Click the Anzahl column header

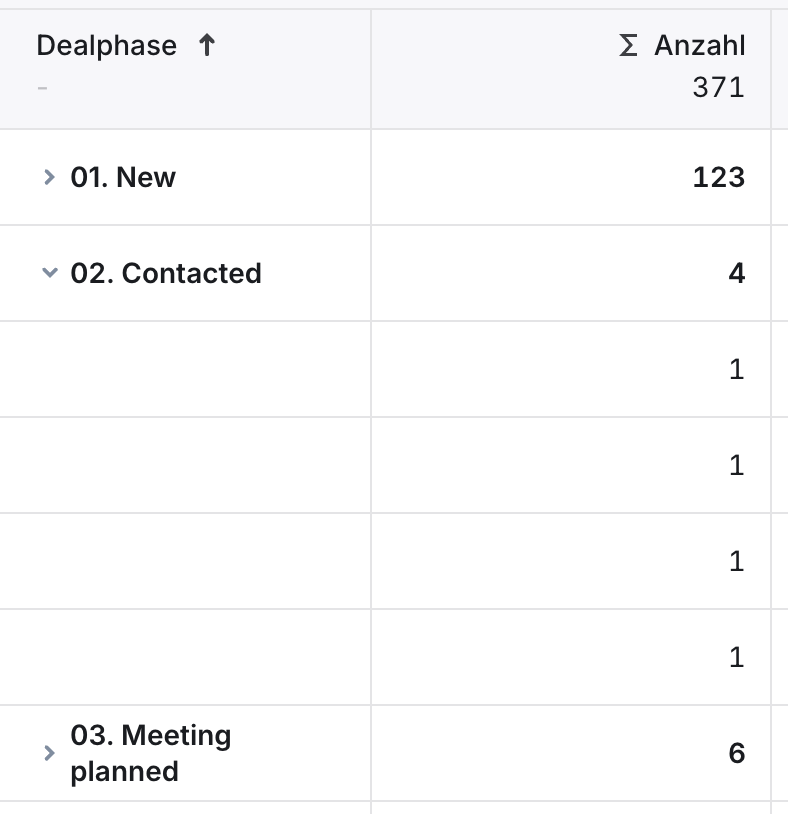pyautogui.click(x=700, y=45)
